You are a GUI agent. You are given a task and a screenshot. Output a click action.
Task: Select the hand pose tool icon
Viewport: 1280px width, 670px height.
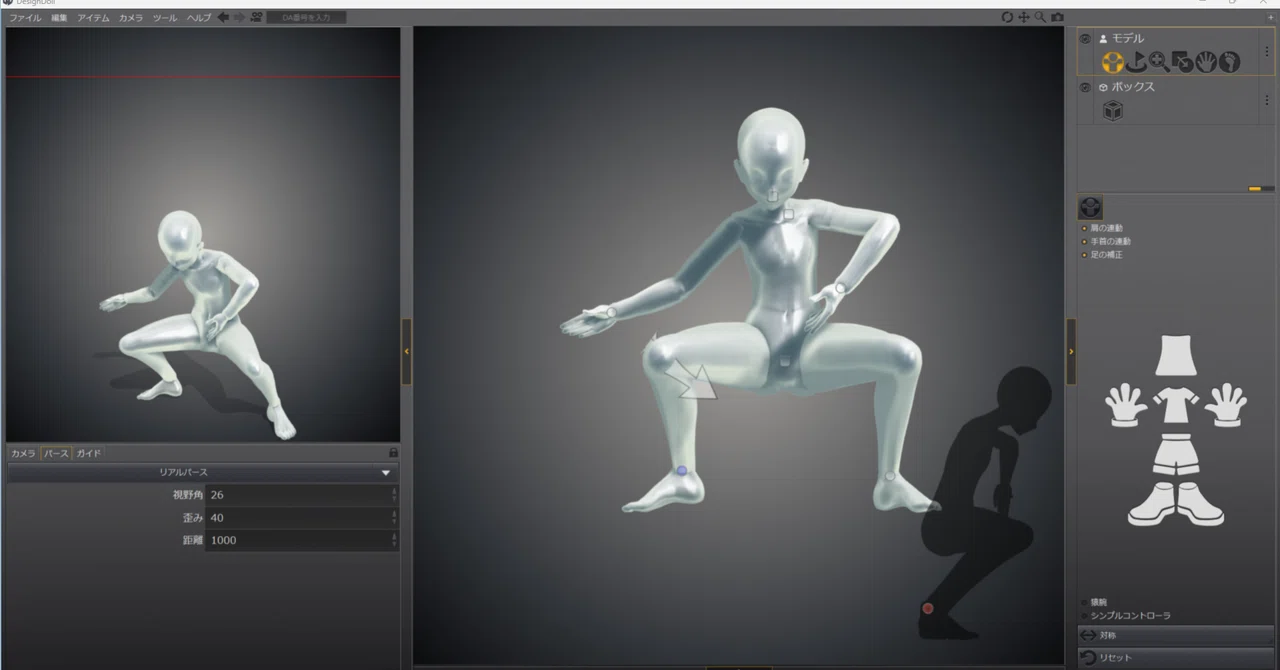(x=1206, y=62)
